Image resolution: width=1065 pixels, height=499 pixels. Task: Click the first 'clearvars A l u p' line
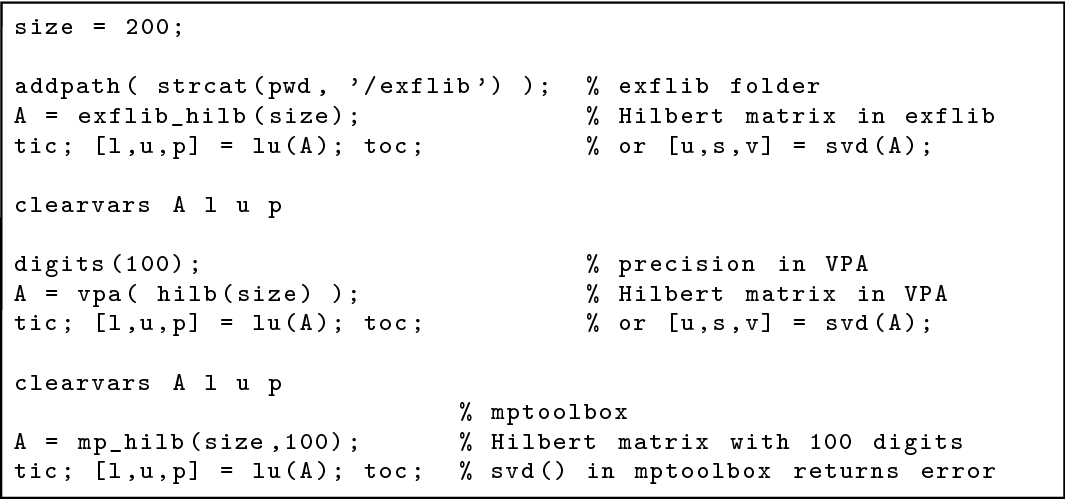[x=148, y=206]
